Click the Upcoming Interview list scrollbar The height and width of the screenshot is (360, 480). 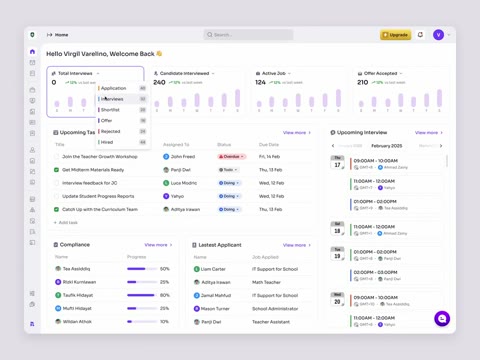(447, 161)
